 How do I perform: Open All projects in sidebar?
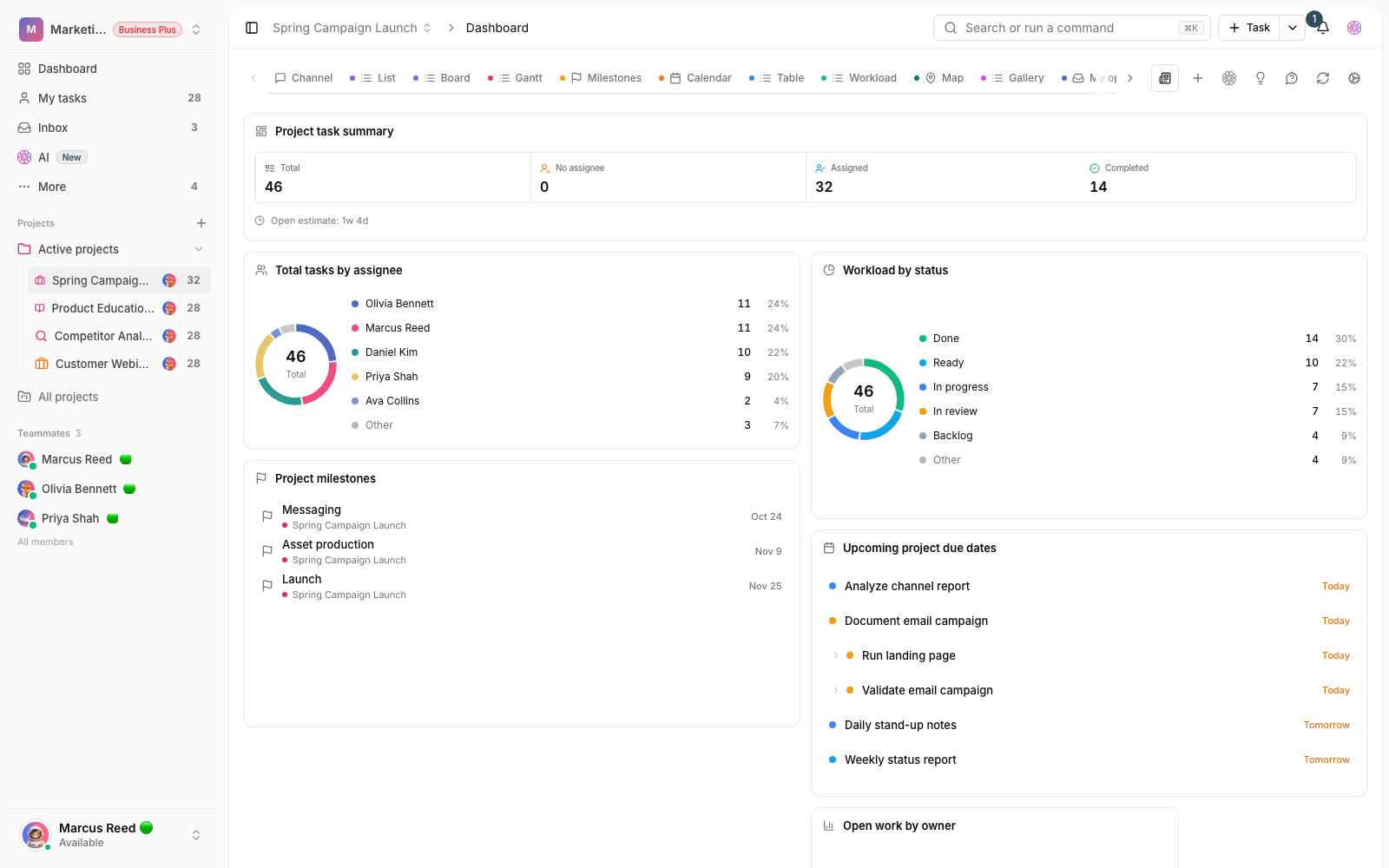click(111, 397)
